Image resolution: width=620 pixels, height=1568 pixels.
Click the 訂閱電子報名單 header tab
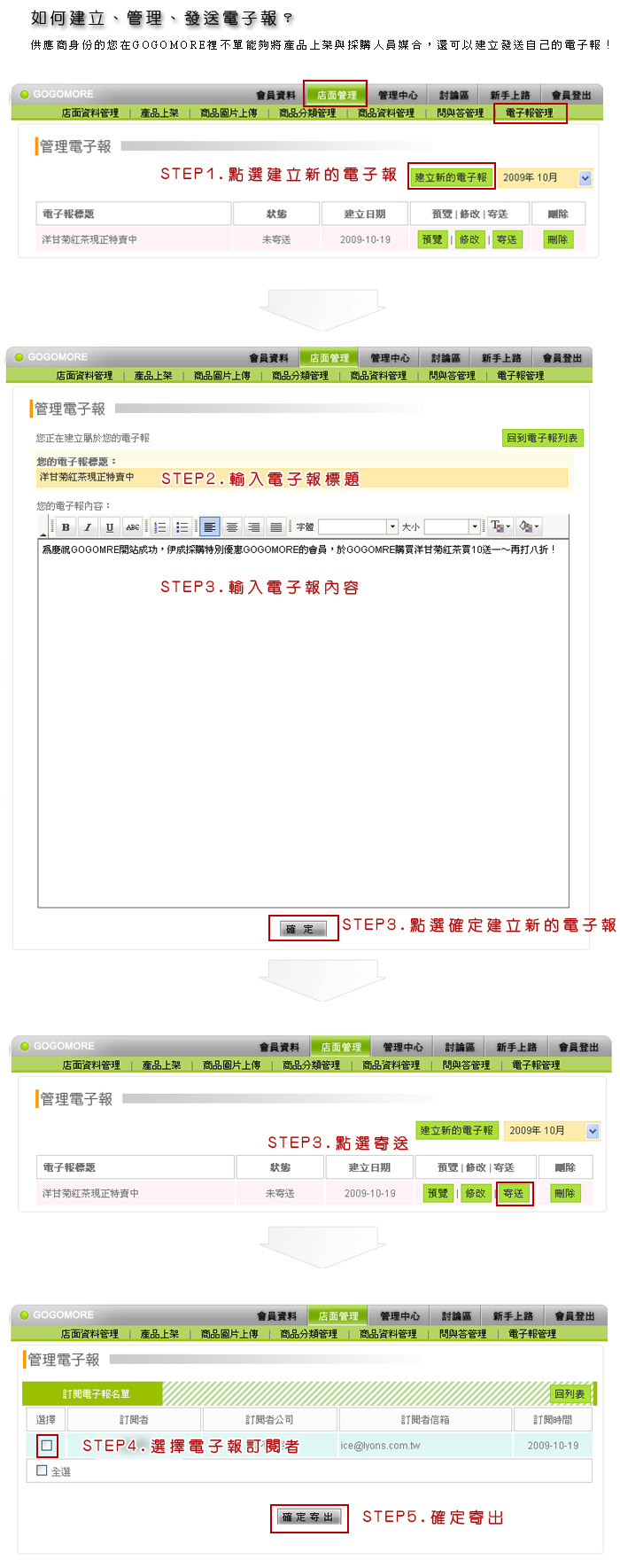93,1393
